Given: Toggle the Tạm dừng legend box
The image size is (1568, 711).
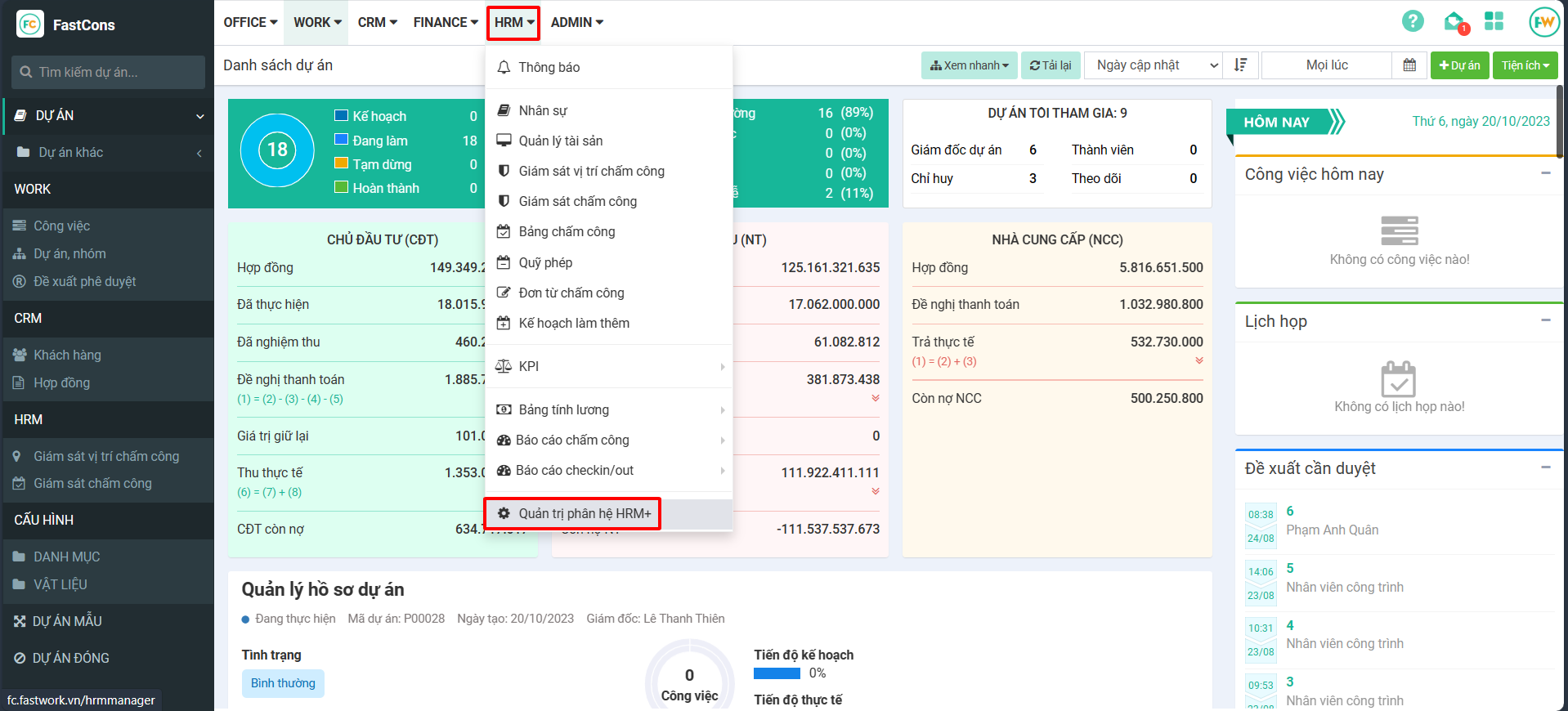Looking at the screenshot, I should [342, 163].
